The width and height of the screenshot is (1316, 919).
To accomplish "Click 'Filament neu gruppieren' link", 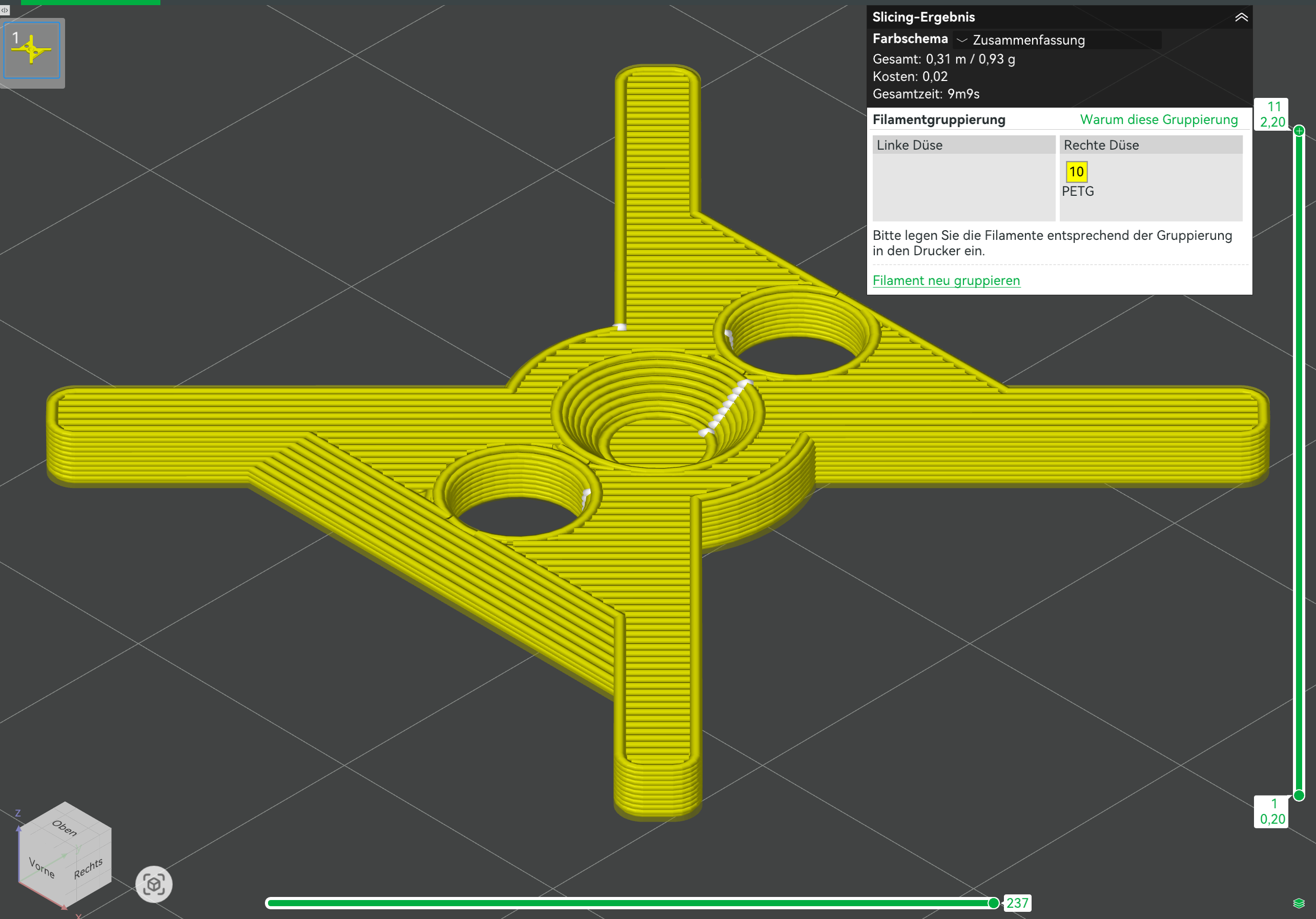I will coord(945,280).
